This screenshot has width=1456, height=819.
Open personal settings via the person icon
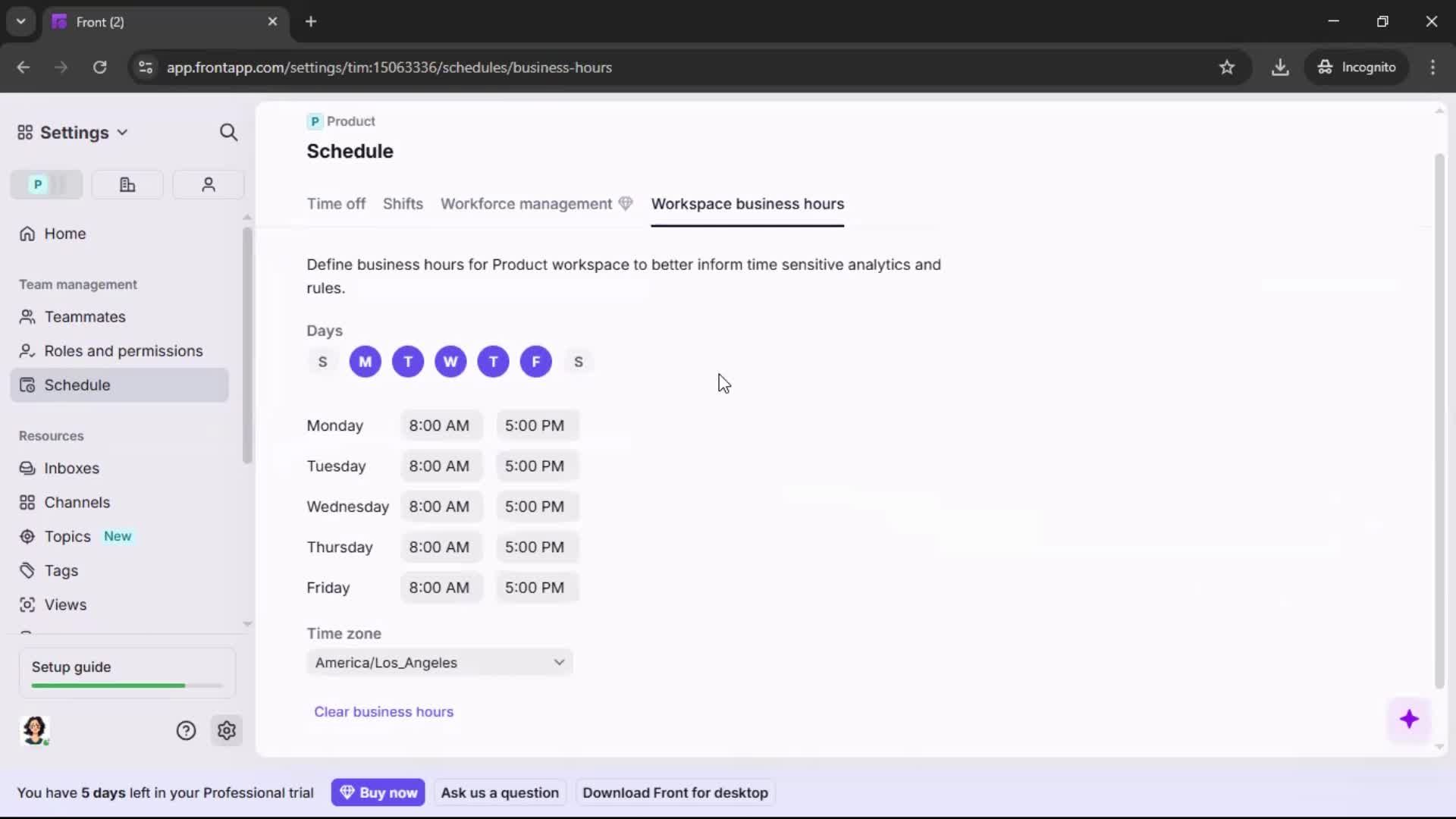coord(208,184)
